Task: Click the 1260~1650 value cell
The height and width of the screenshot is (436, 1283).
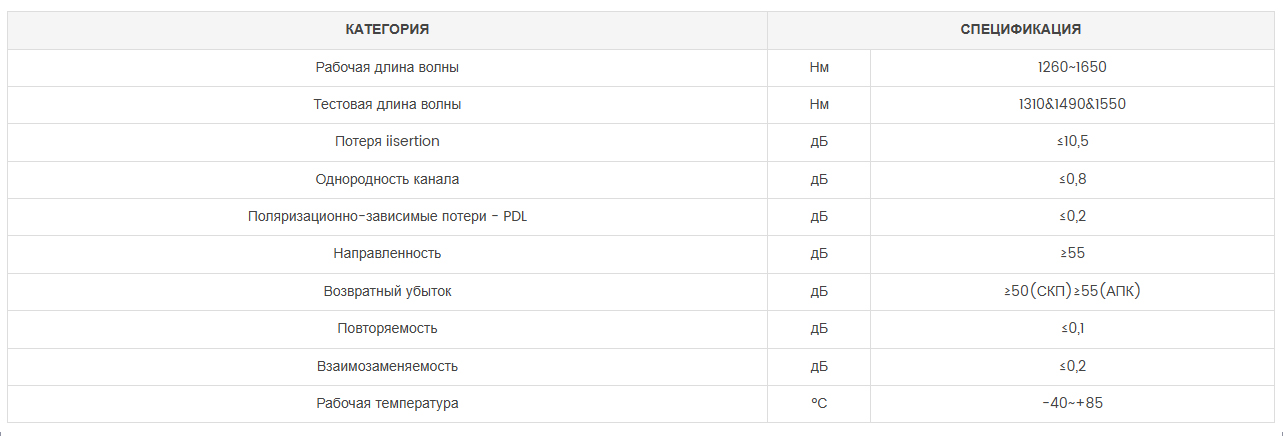Action: click(x=1072, y=68)
